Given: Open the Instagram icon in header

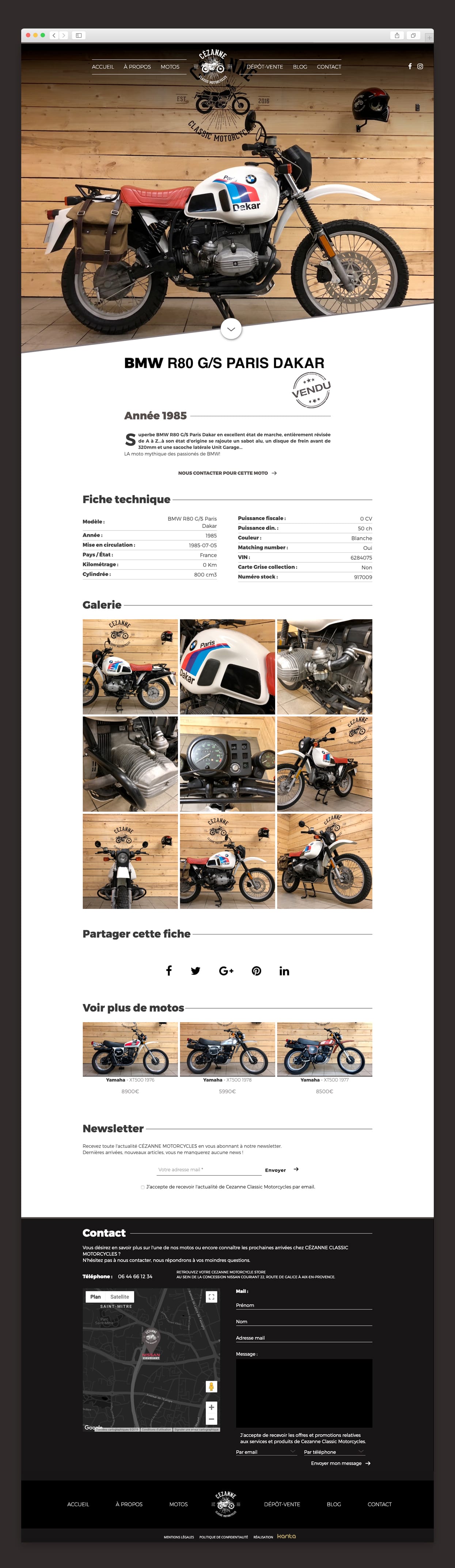Looking at the screenshot, I should [x=420, y=66].
